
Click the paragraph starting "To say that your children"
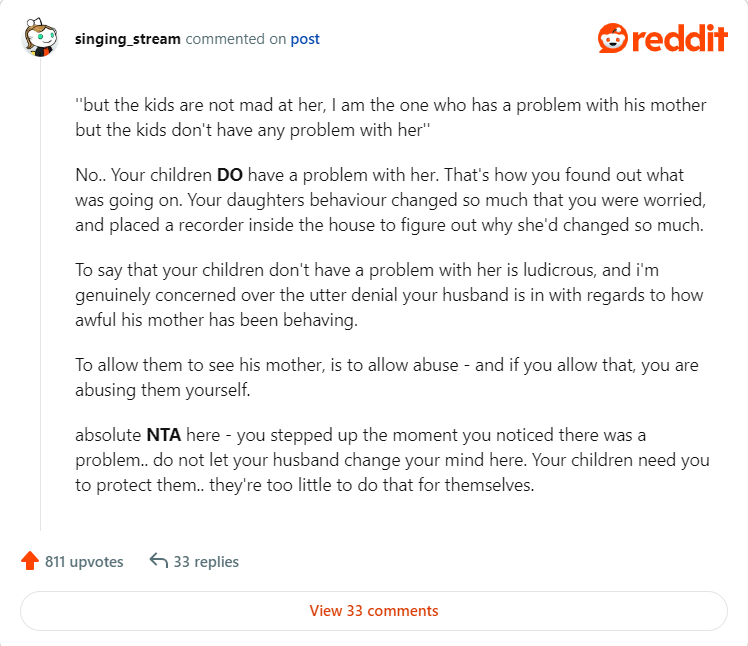tap(390, 295)
